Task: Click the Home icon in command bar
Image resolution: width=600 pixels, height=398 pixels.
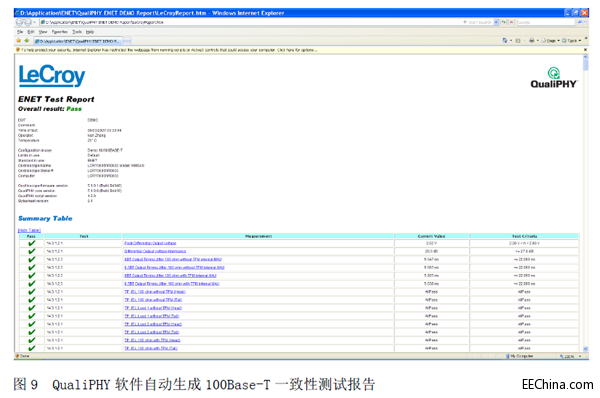Action: tap(505, 40)
